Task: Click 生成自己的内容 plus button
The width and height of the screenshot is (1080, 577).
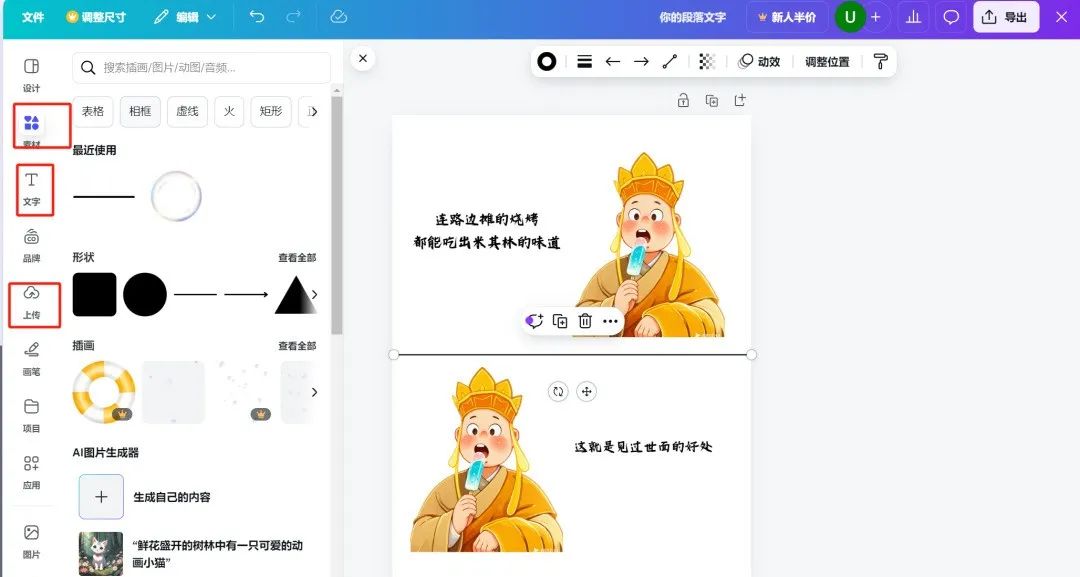Action: pyautogui.click(x=101, y=496)
